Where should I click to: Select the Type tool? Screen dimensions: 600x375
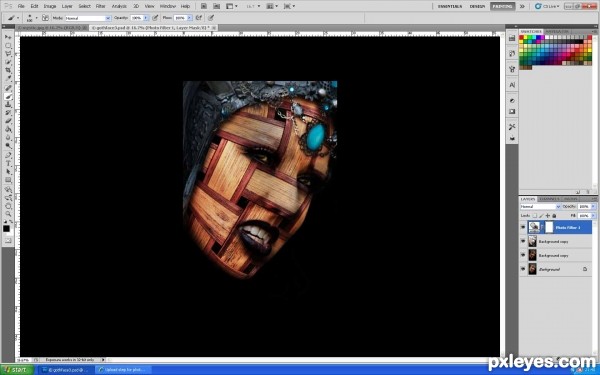(x=8, y=164)
